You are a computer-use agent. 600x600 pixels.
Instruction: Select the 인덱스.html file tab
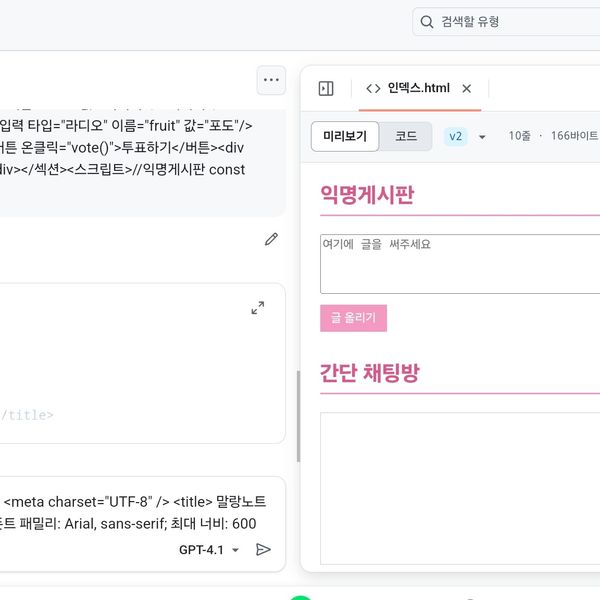[x=418, y=88]
